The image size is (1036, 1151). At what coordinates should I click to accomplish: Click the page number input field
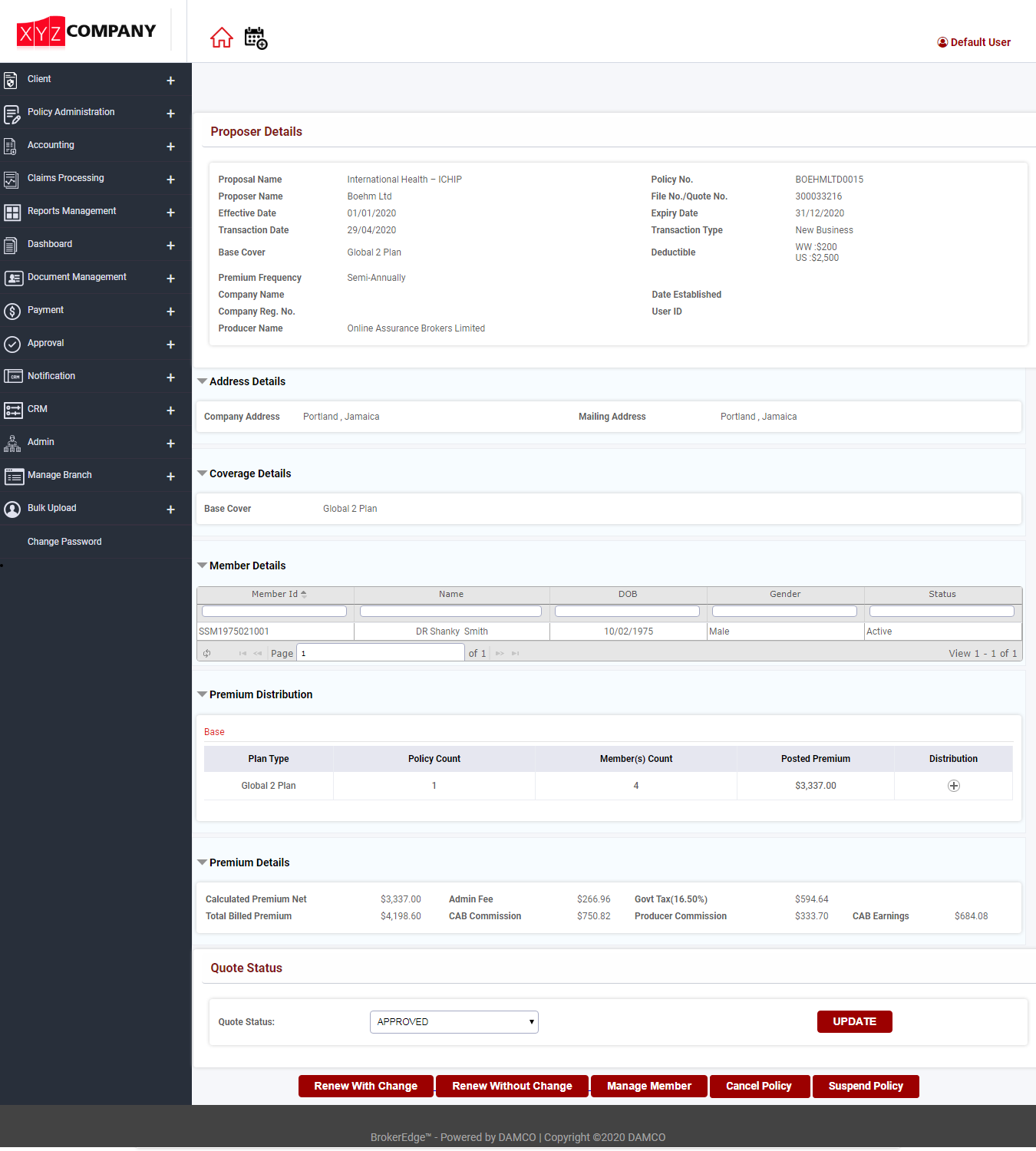click(x=381, y=653)
